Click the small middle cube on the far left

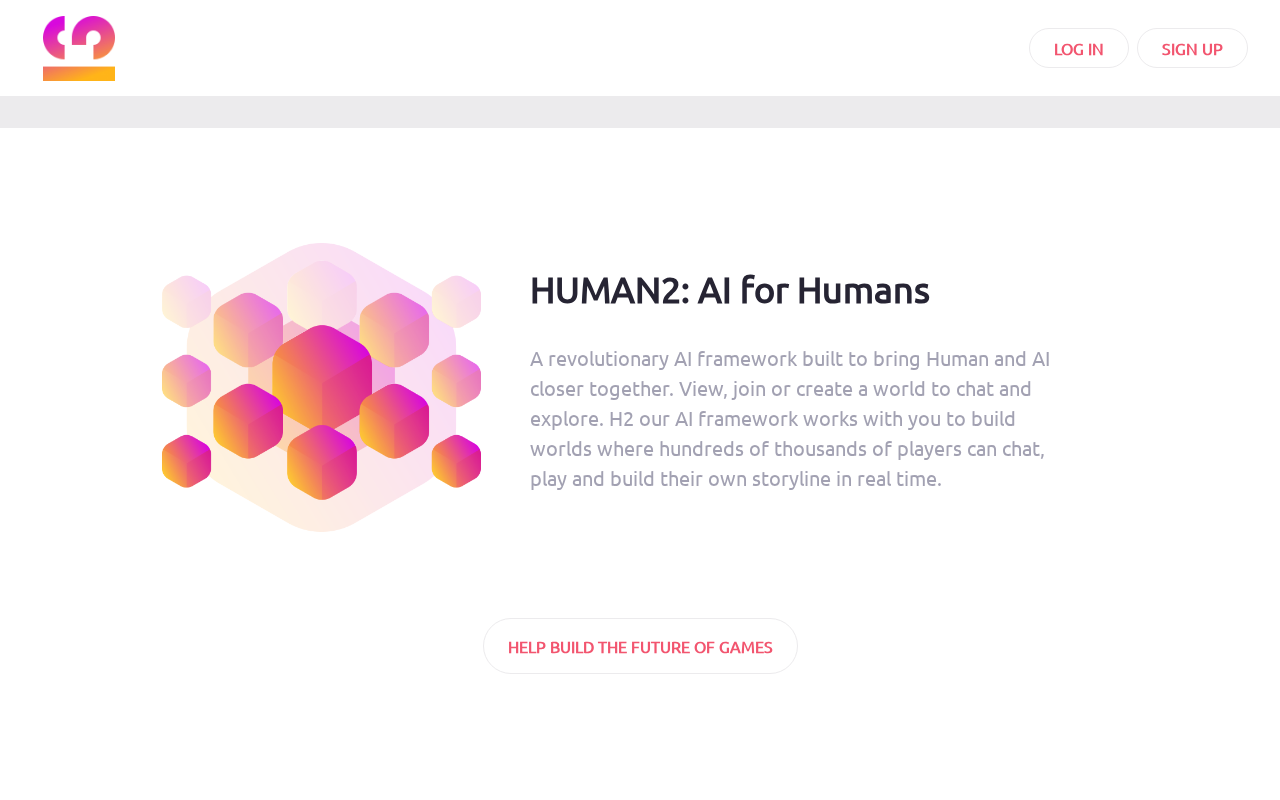pos(186,381)
